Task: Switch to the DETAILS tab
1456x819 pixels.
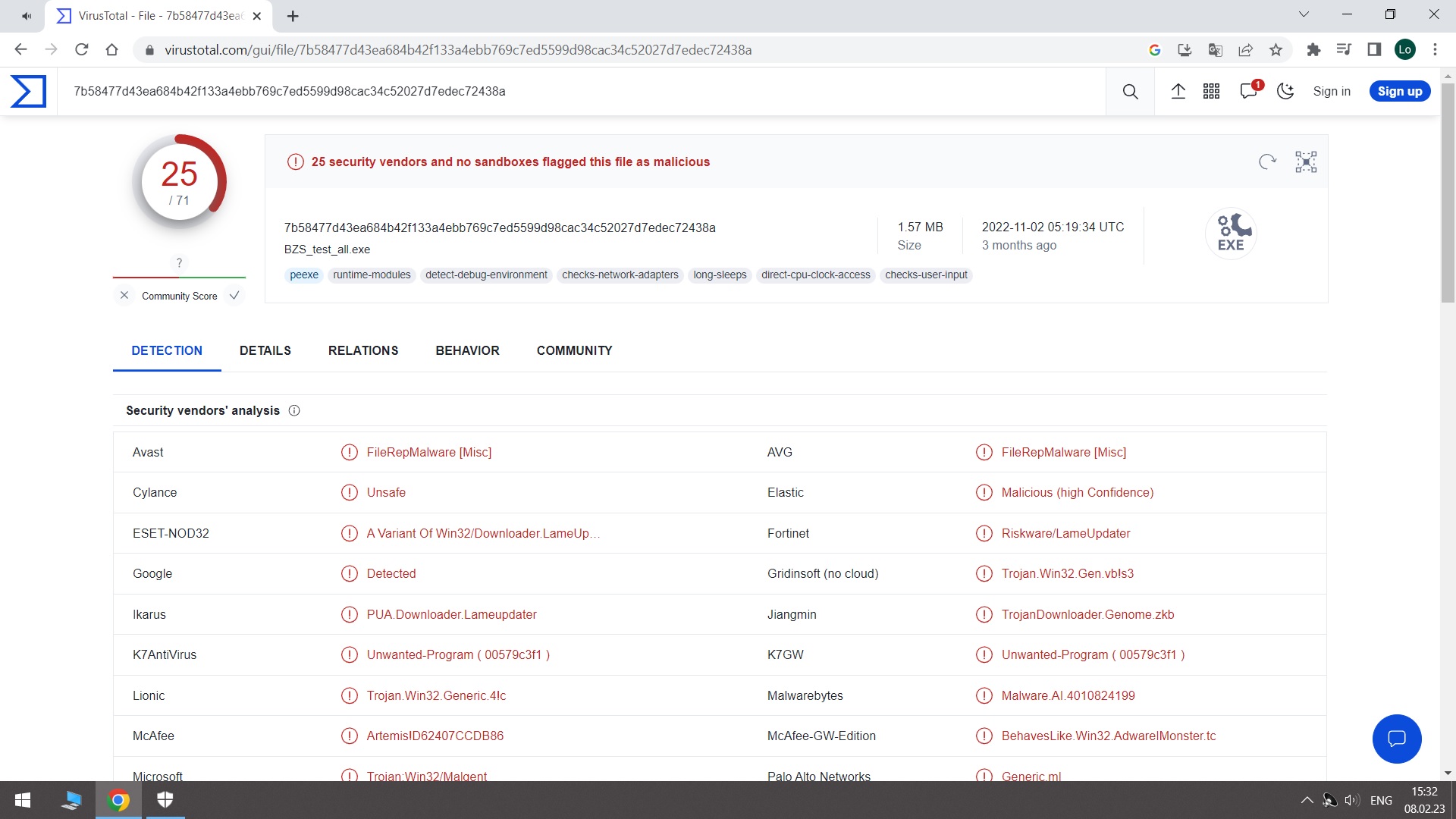Action: 265,350
